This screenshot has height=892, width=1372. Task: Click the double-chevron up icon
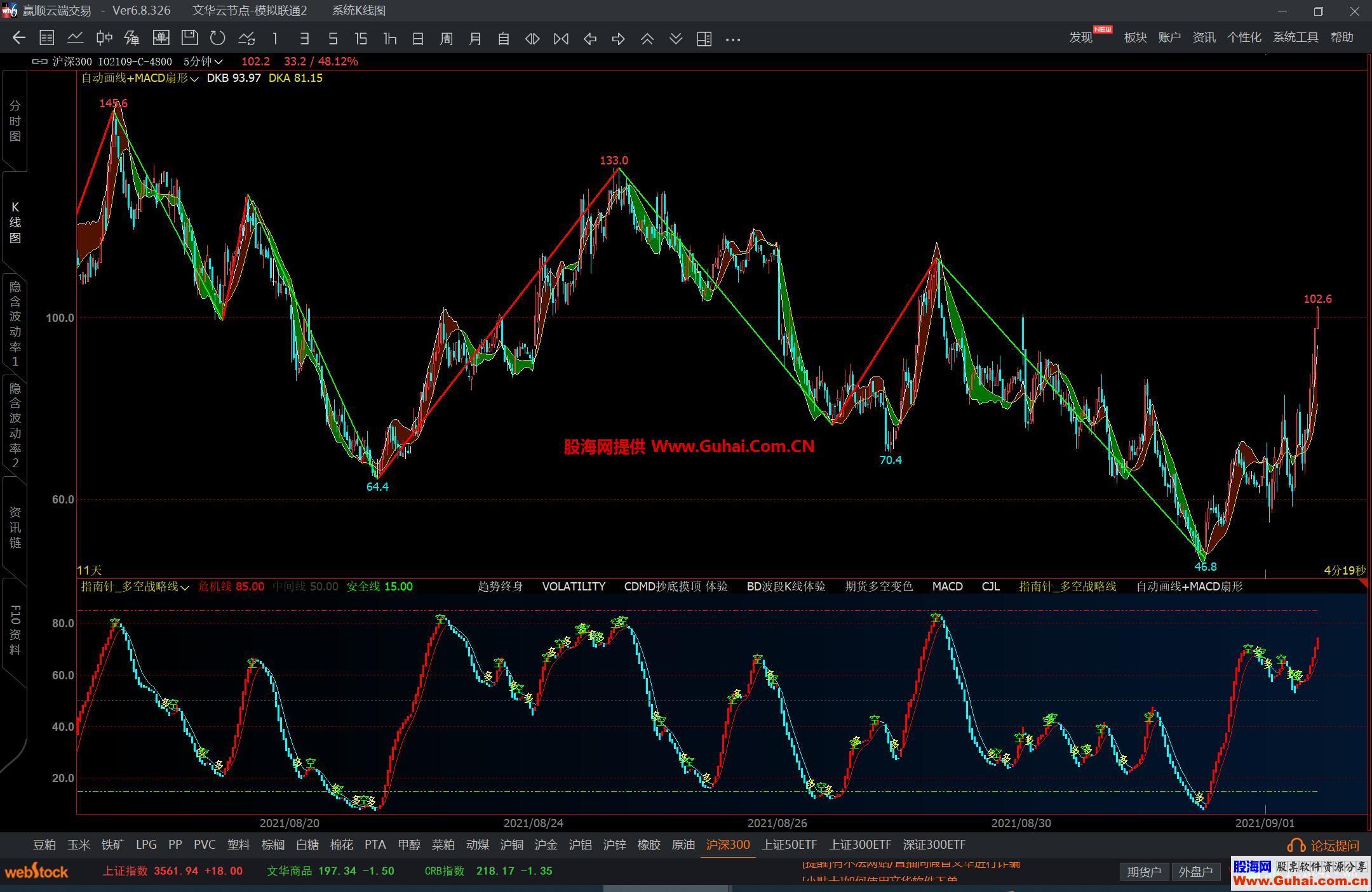pos(647,39)
